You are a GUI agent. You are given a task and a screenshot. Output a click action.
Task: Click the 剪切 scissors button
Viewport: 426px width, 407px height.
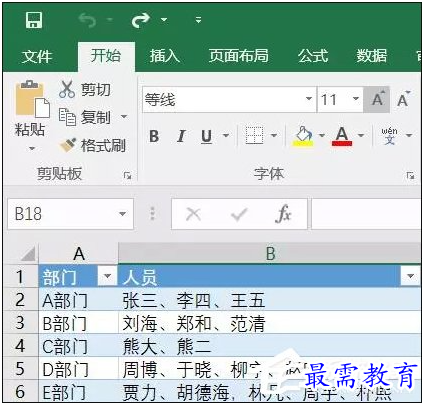click(x=85, y=89)
